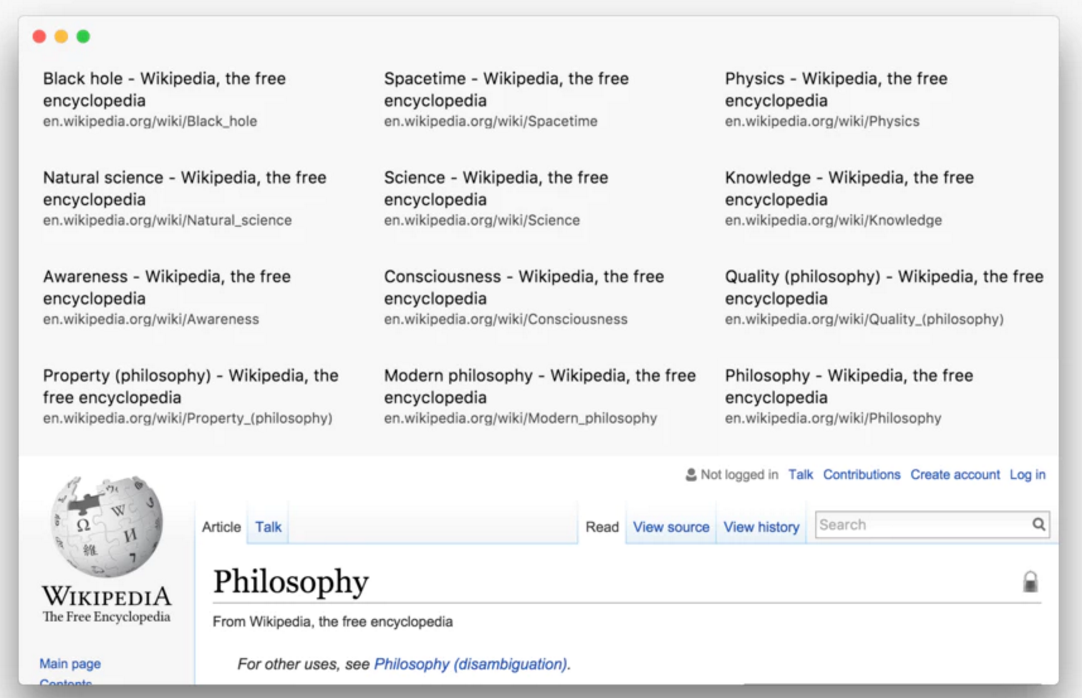
Task: Click the Wikipedia globe logo
Action: (106, 526)
